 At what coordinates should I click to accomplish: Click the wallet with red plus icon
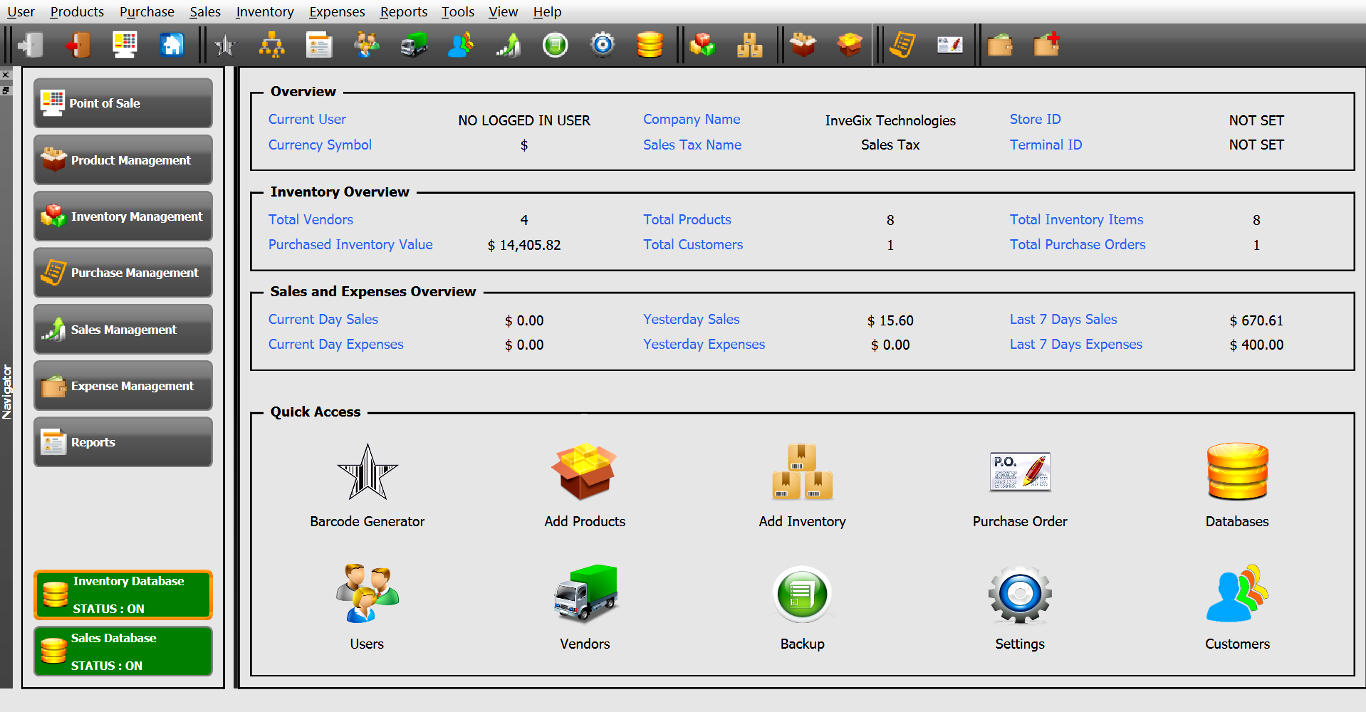click(1046, 45)
